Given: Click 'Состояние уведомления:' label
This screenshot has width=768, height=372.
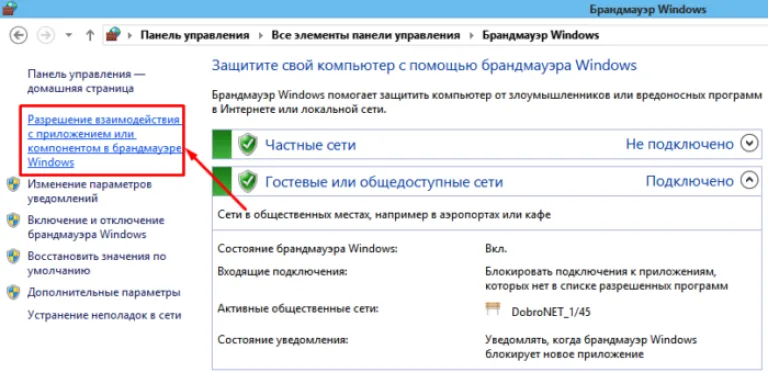Looking at the screenshot, I should click(x=283, y=340).
